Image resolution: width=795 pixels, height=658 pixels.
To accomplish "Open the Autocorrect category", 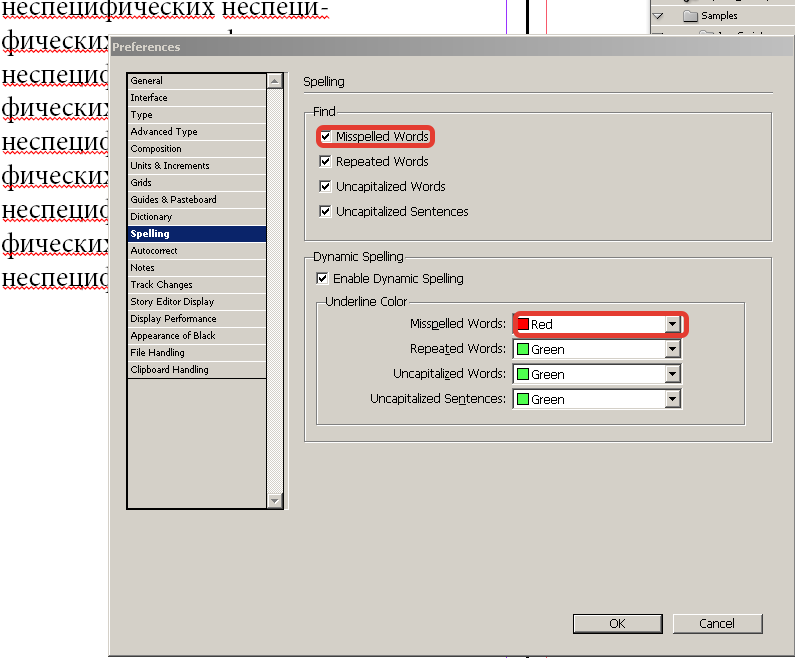I will 197,250.
